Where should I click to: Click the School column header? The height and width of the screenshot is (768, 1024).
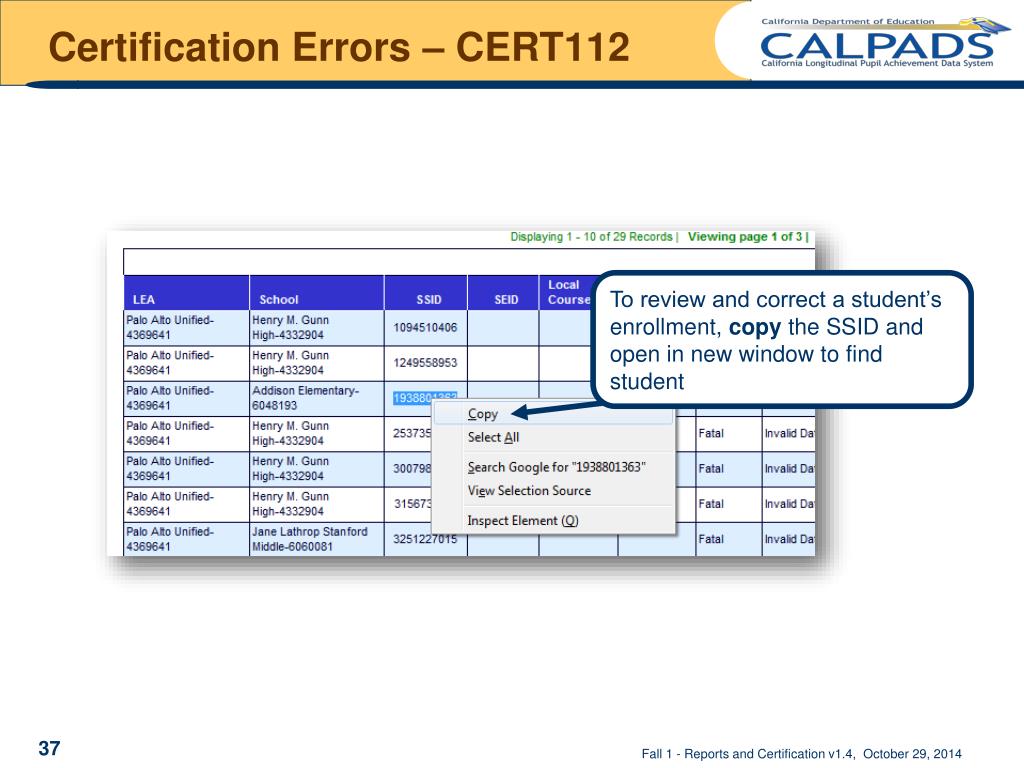[x=317, y=293]
